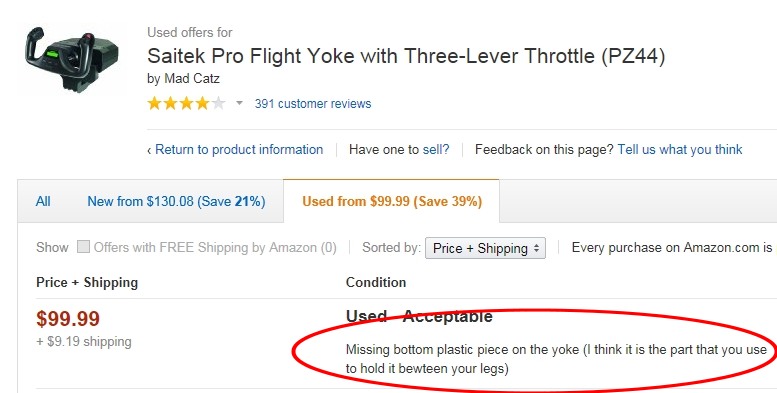Open the 391 customer reviews link

(313, 104)
